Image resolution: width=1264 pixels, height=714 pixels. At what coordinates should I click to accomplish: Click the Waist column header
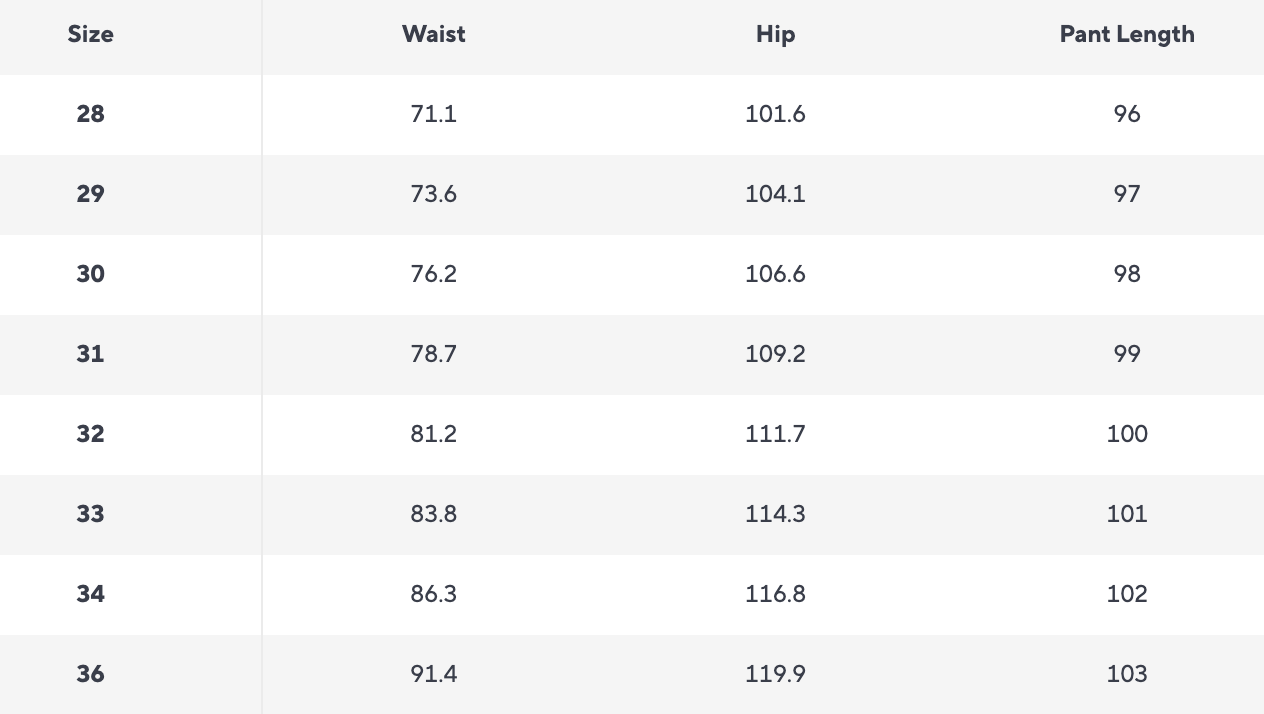[433, 34]
